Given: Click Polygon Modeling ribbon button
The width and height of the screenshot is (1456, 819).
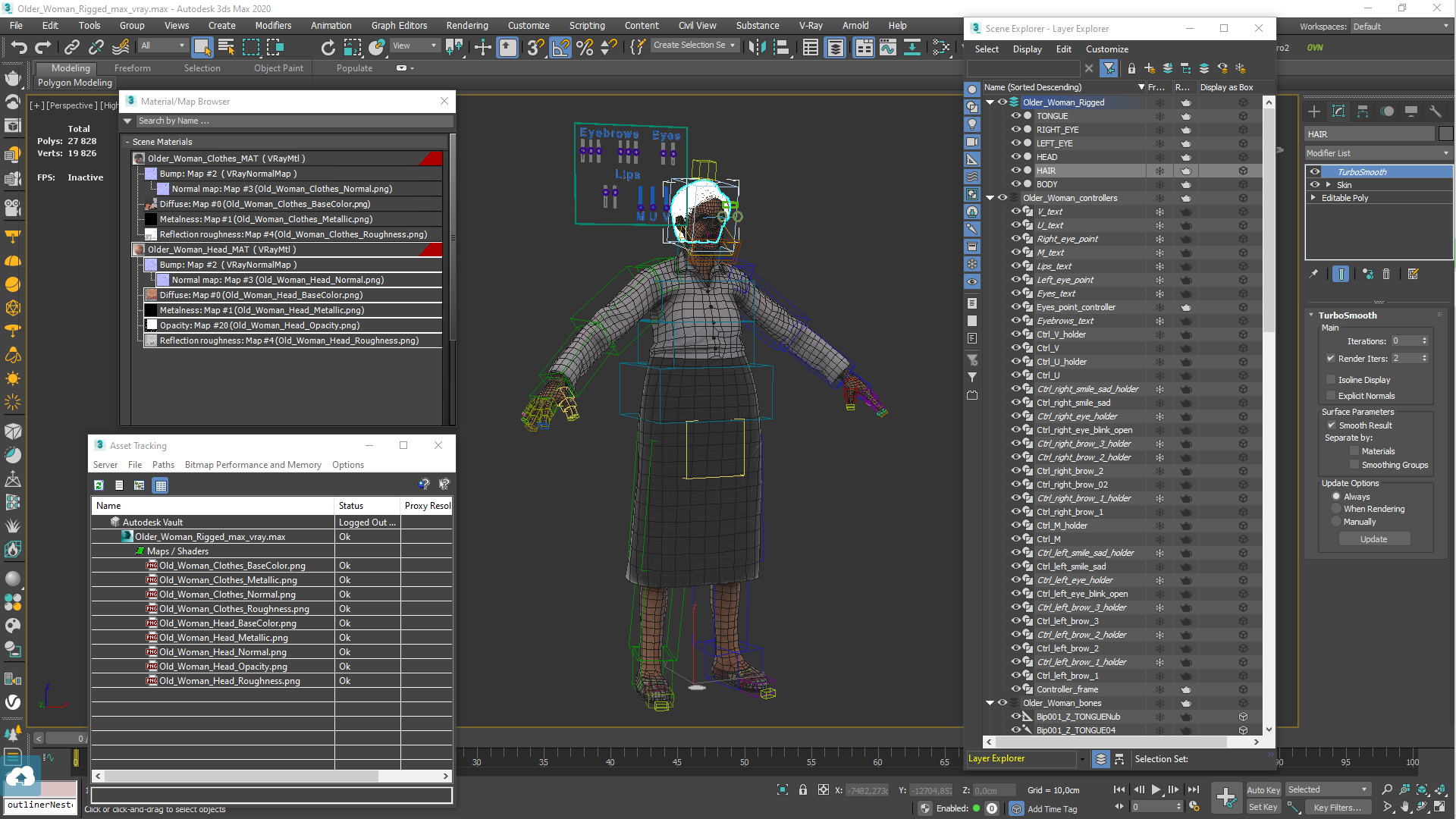Looking at the screenshot, I should pyautogui.click(x=75, y=83).
